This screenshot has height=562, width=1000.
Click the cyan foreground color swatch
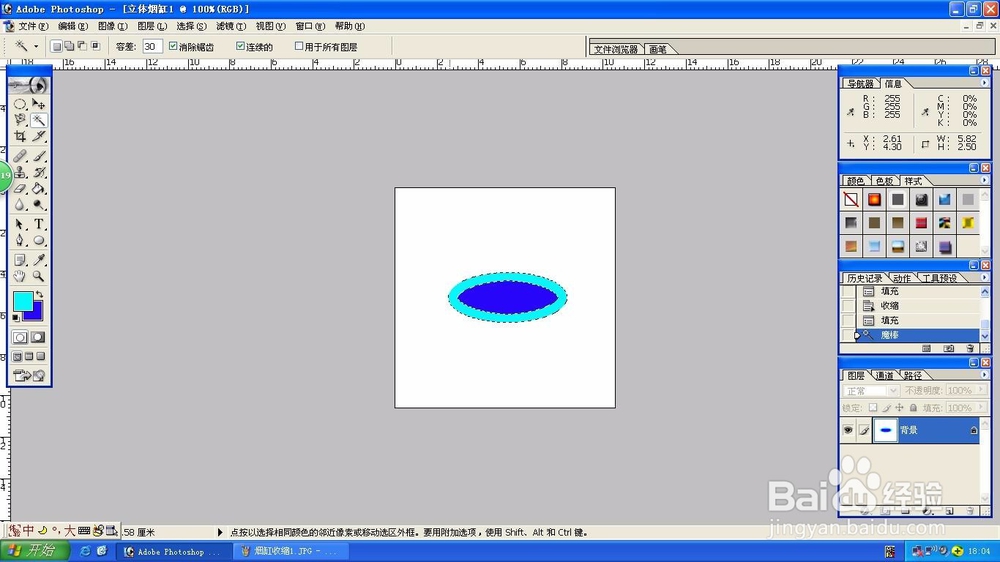22,301
